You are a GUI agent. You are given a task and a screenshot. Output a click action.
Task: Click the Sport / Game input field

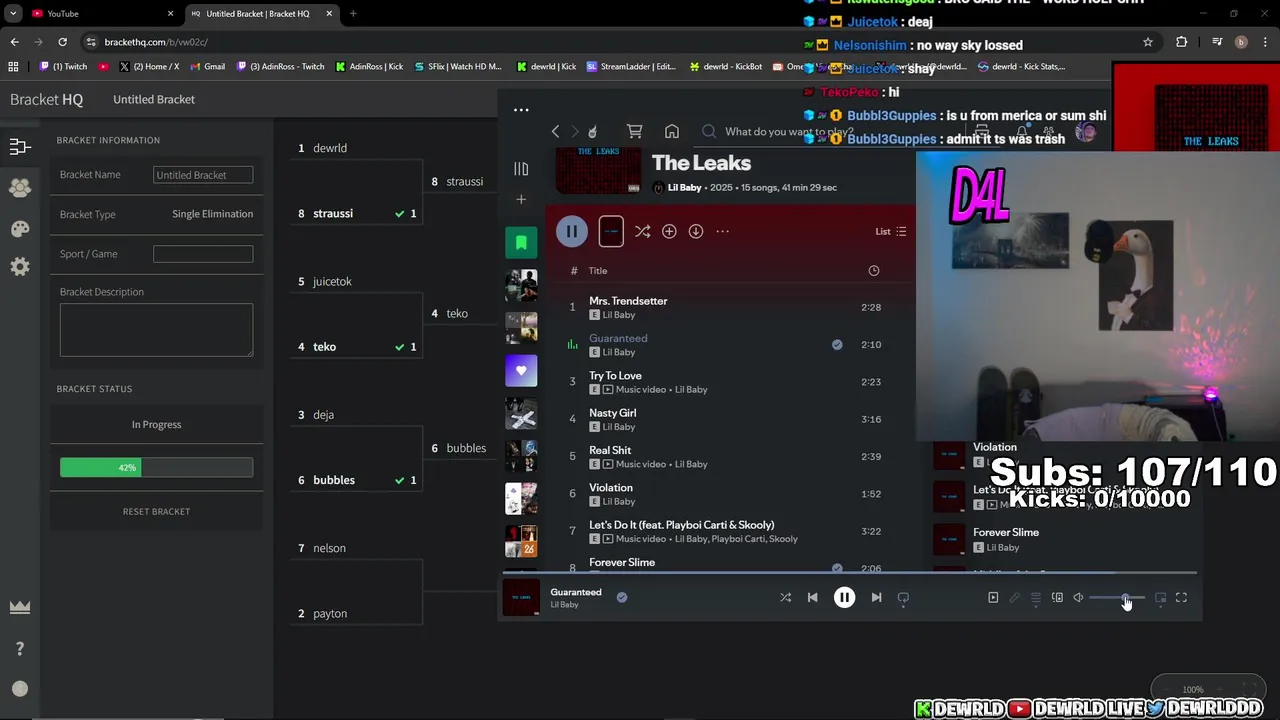point(203,254)
